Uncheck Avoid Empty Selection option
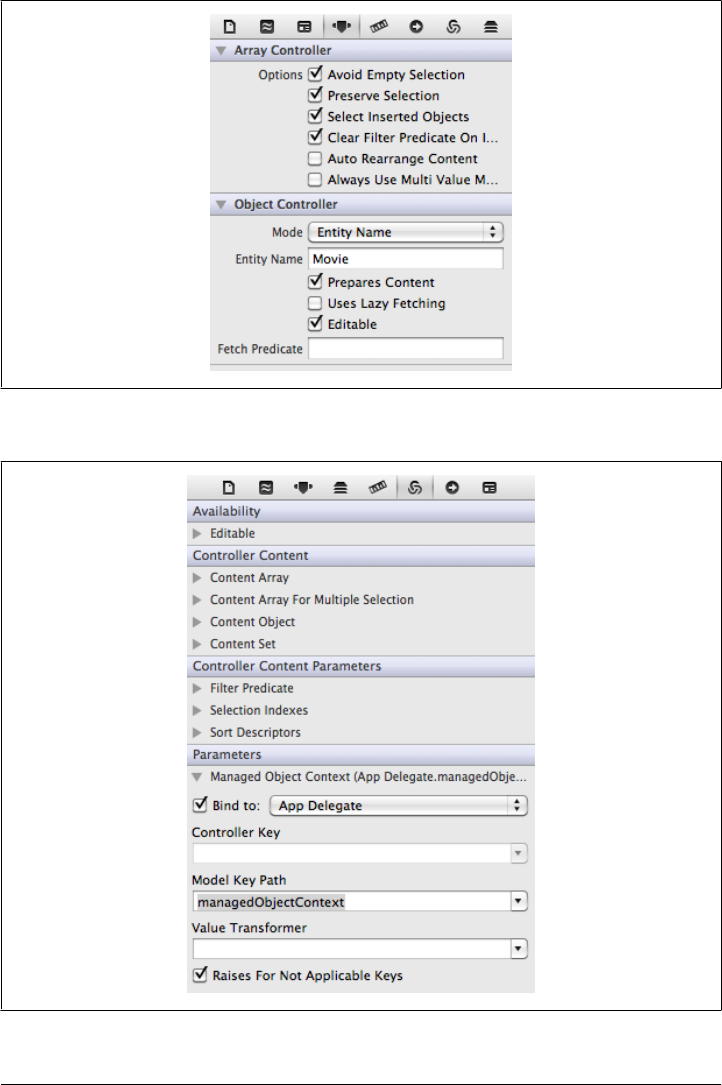This screenshot has width=722, height=1085. 315,73
